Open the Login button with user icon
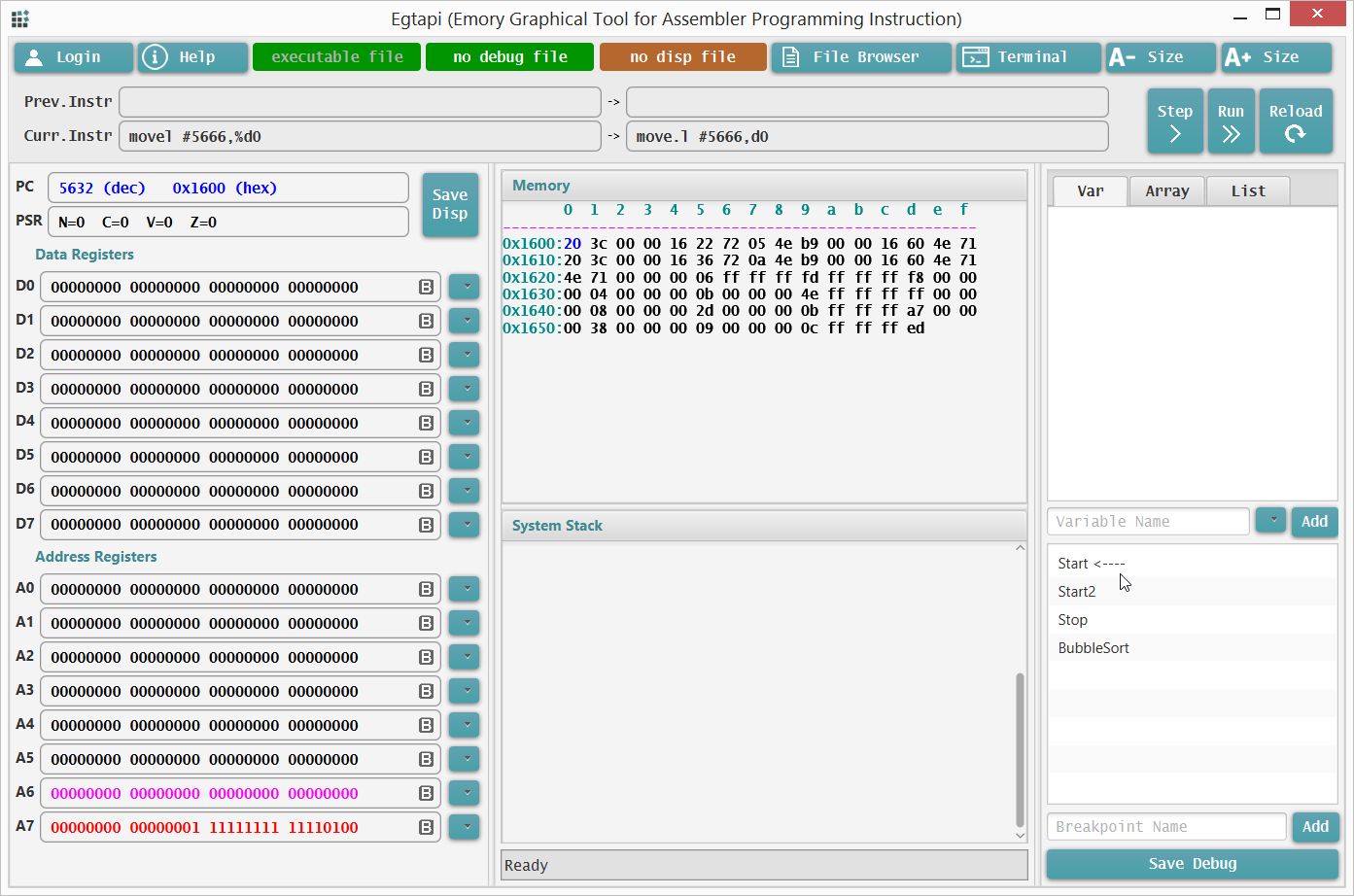Viewport: 1354px width, 896px height. pos(73,57)
